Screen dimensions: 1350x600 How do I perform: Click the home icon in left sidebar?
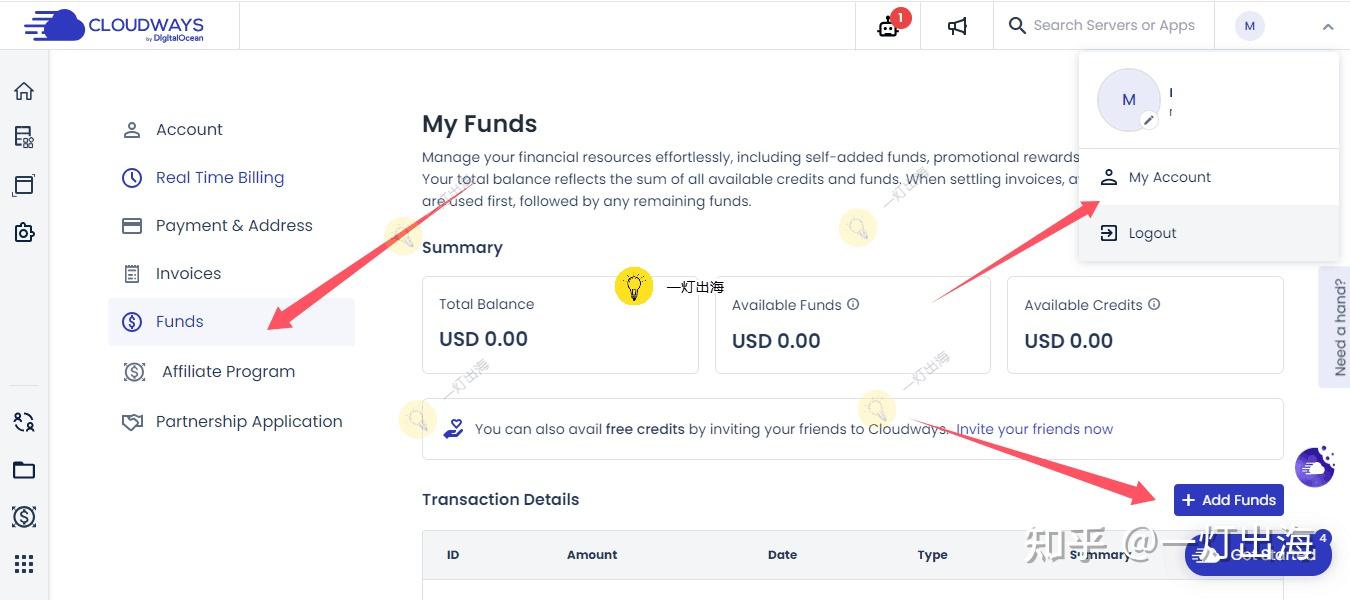pos(24,92)
